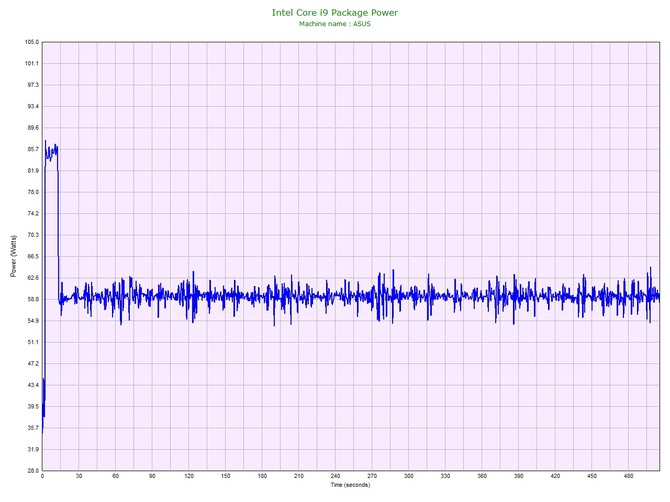The width and height of the screenshot is (670, 502).
Task: Pick the 70.3 tick on the power axis
Action: (32, 235)
